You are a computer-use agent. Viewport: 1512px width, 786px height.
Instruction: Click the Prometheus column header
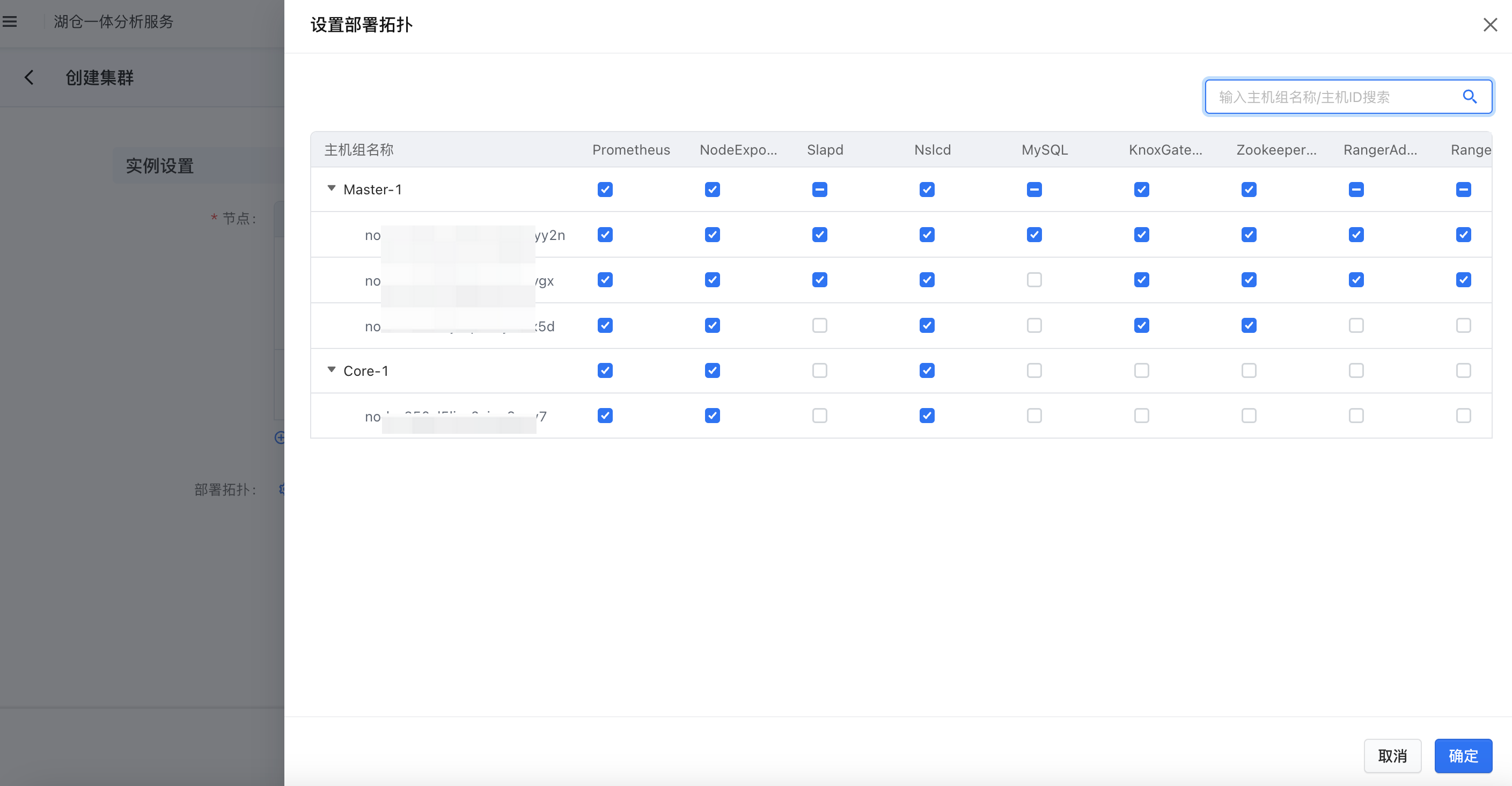click(x=631, y=150)
